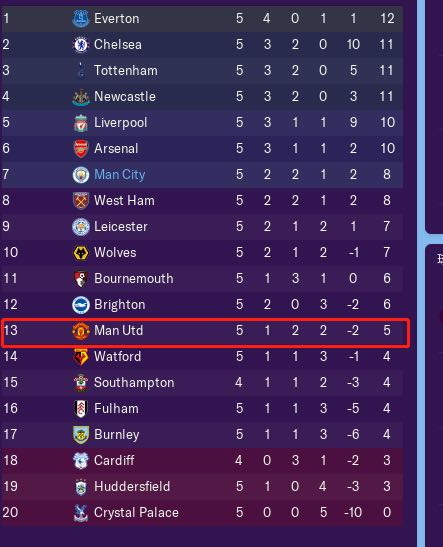Click the Everton club crest icon
Screen dimensions: 443x547
point(81,18)
